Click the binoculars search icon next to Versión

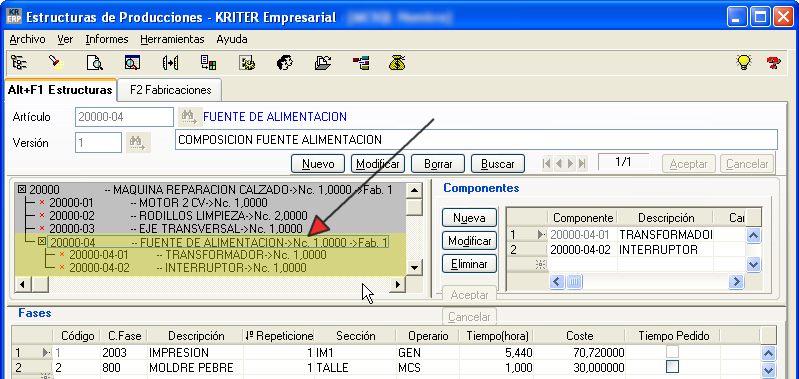(x=138, y=143)
